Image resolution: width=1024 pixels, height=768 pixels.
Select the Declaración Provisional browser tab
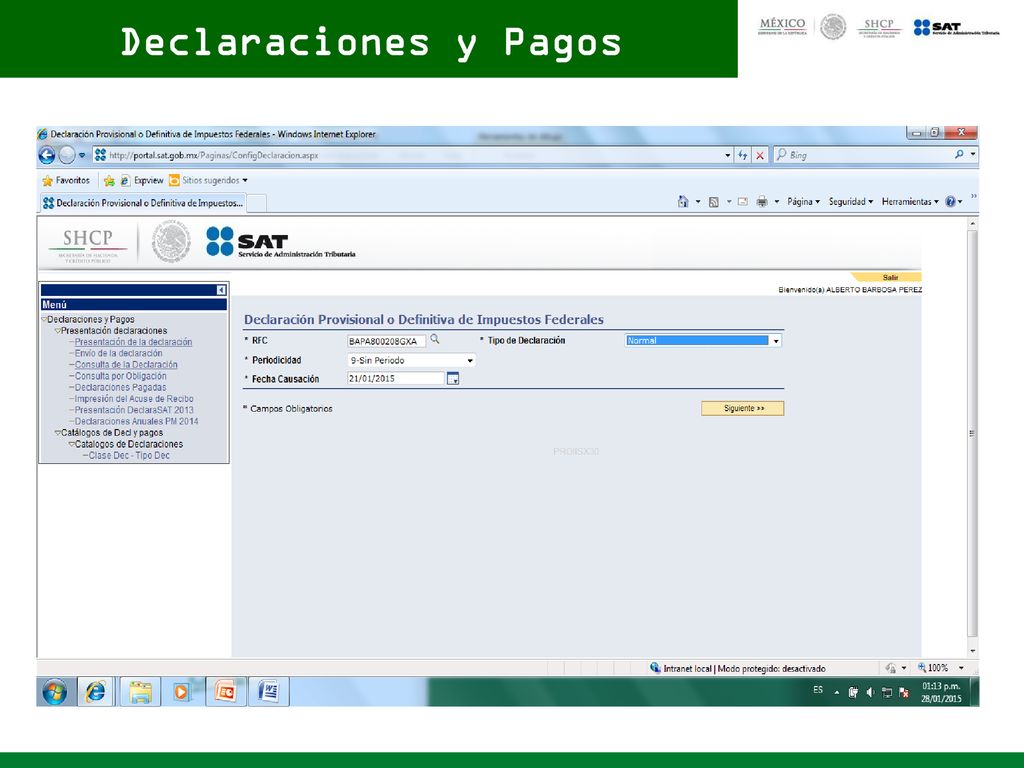143,203
